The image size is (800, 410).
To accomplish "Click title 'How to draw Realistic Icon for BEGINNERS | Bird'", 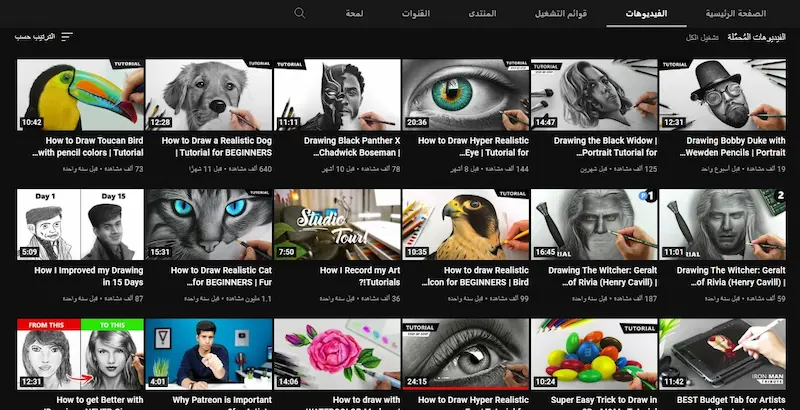I will pos(476,276).
